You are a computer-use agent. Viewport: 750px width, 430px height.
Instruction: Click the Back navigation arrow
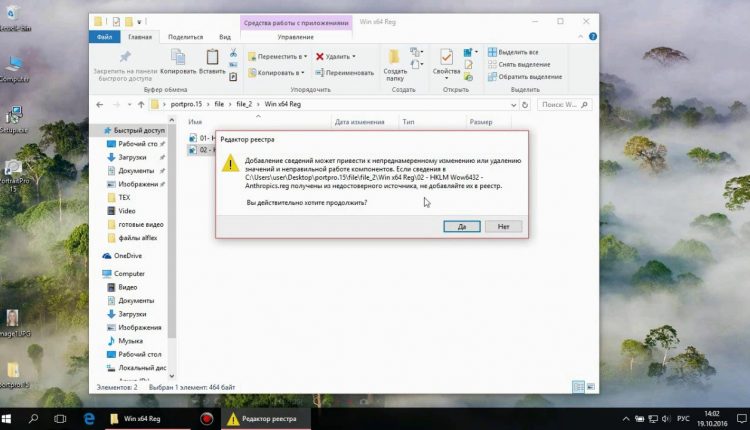click(99, 104)
